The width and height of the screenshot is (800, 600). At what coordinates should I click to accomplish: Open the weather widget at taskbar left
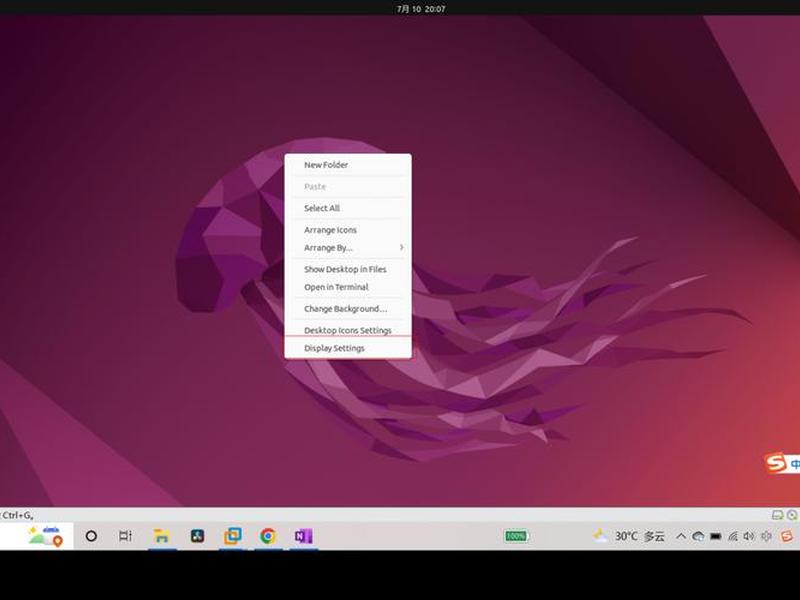pos(45,536)
